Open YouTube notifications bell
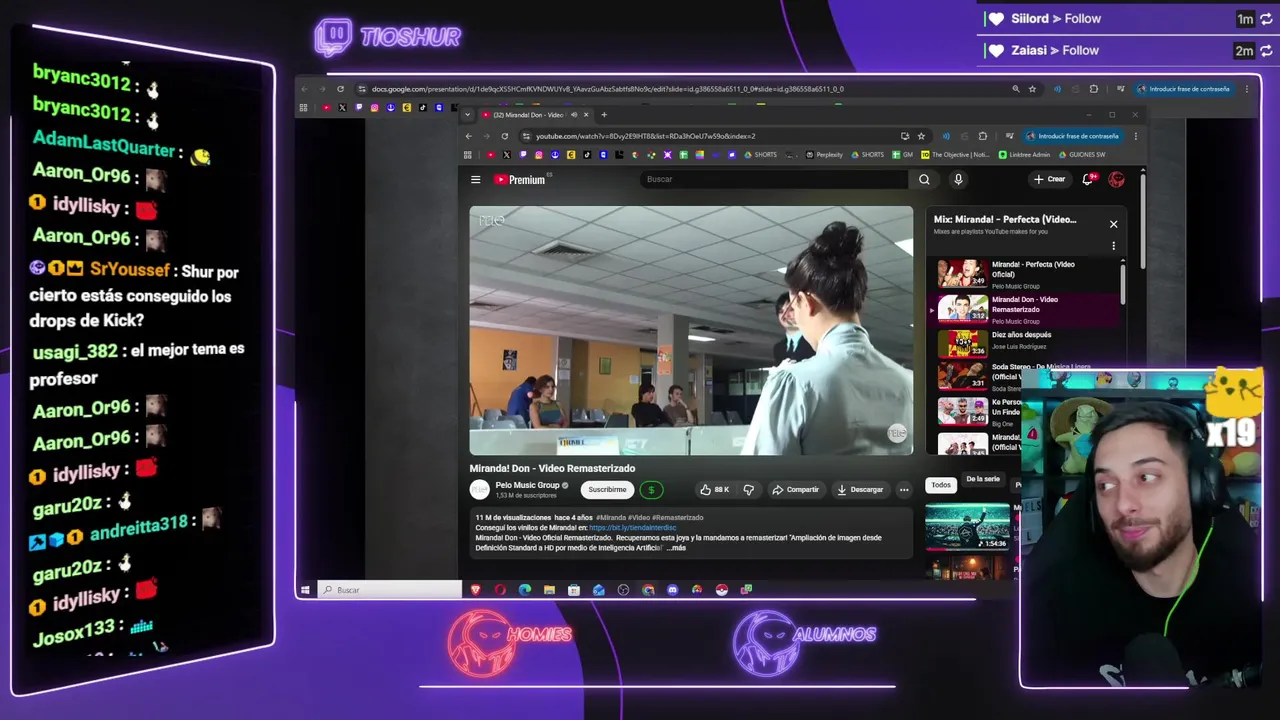Screen dimensions: 1280x720 tap(1088, 180)
